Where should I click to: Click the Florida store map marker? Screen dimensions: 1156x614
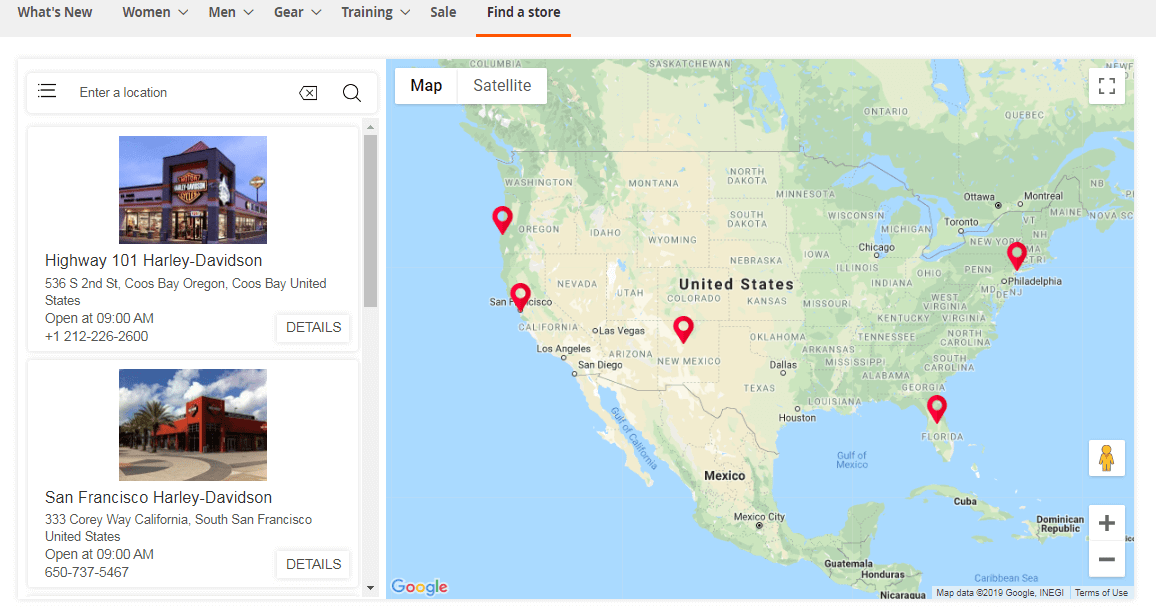click(x=936, y=408)
